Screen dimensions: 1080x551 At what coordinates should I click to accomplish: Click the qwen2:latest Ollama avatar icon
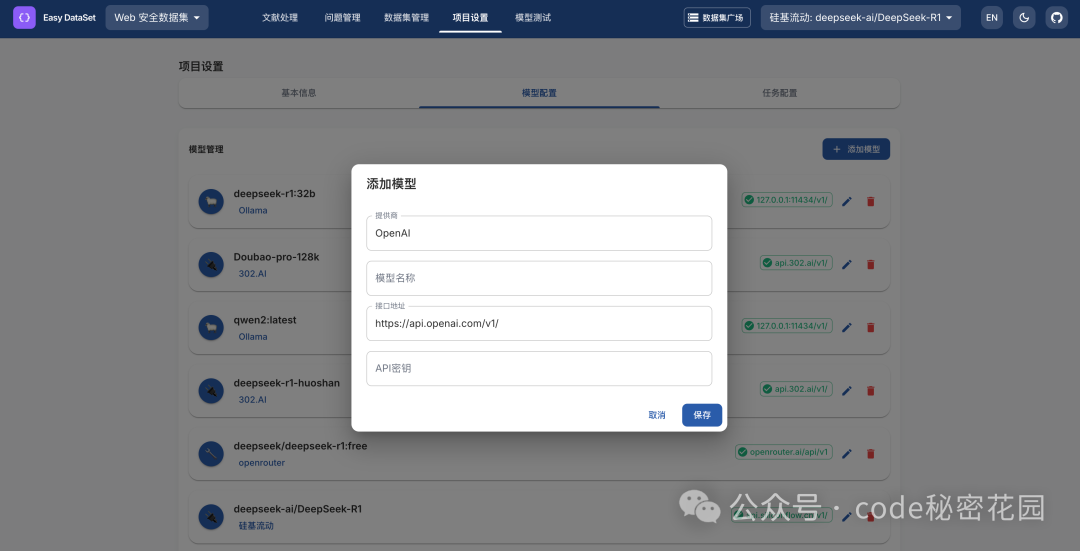point(211,328)
